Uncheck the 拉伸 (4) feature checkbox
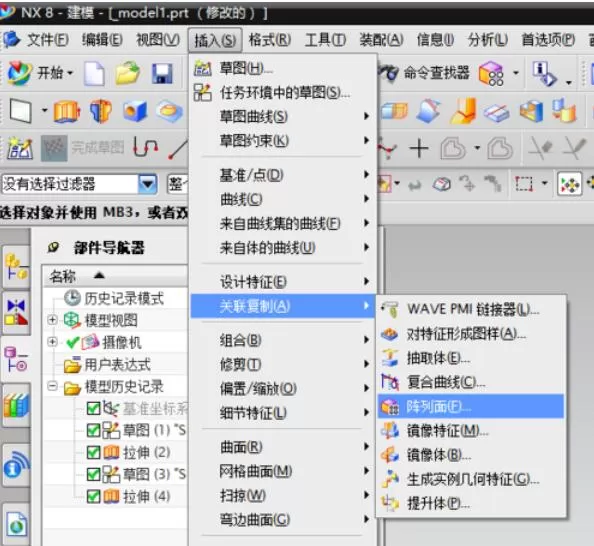The height and width of the screenshot is (546, 594). click(x=94, y=496)
